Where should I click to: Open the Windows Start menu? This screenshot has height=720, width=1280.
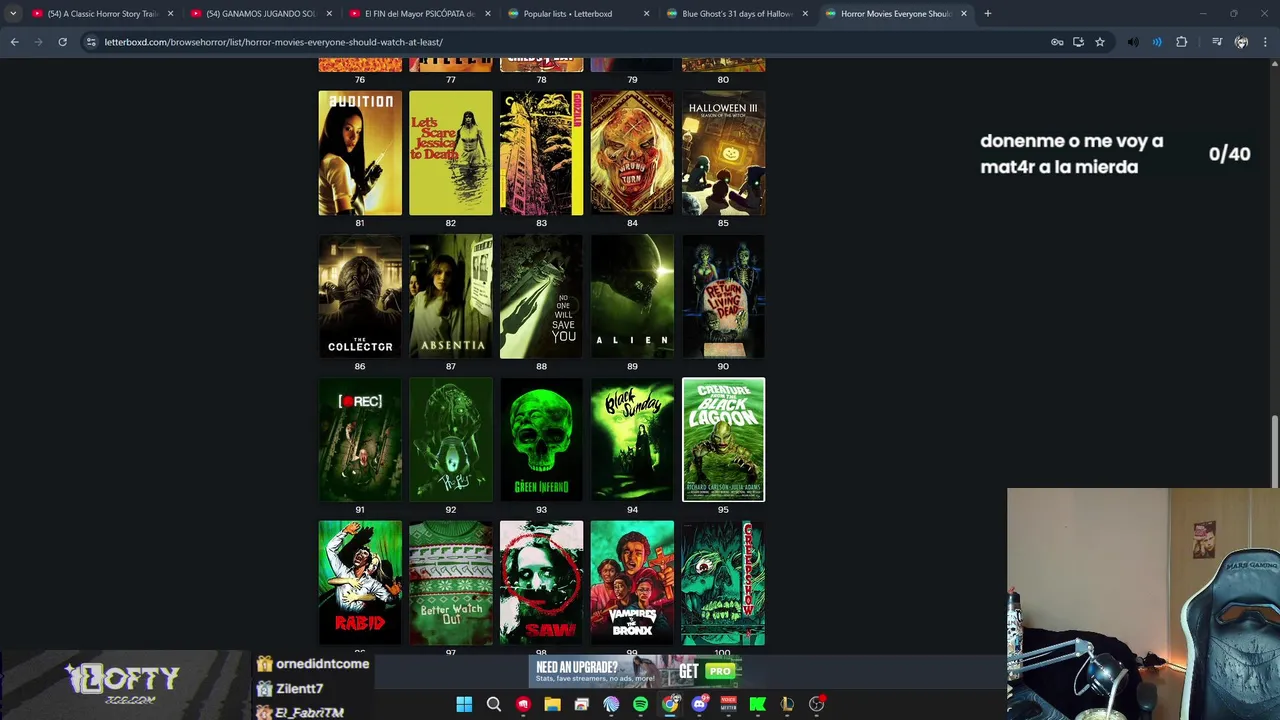464,704
